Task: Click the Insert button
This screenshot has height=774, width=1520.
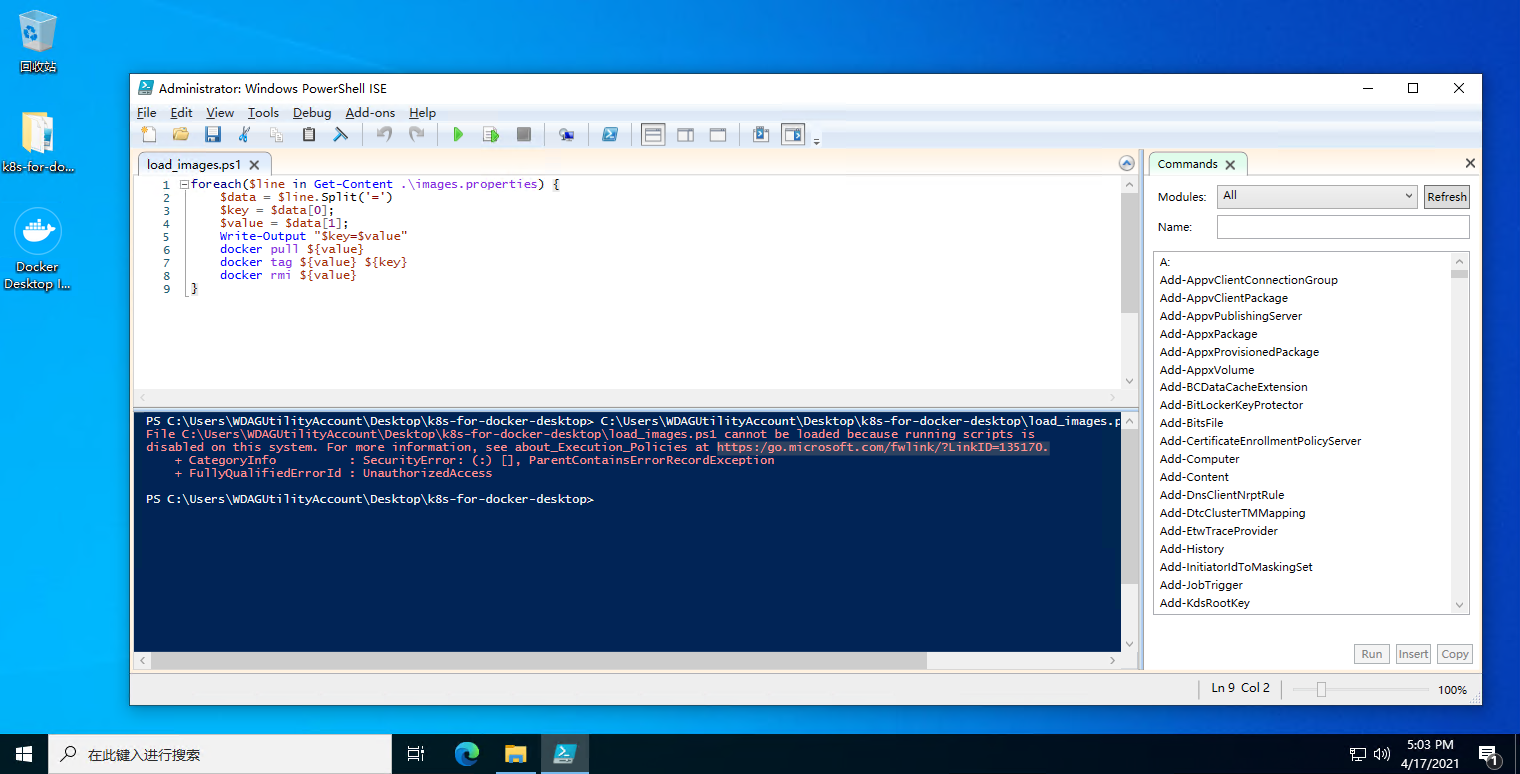Action: [1413, 654]
